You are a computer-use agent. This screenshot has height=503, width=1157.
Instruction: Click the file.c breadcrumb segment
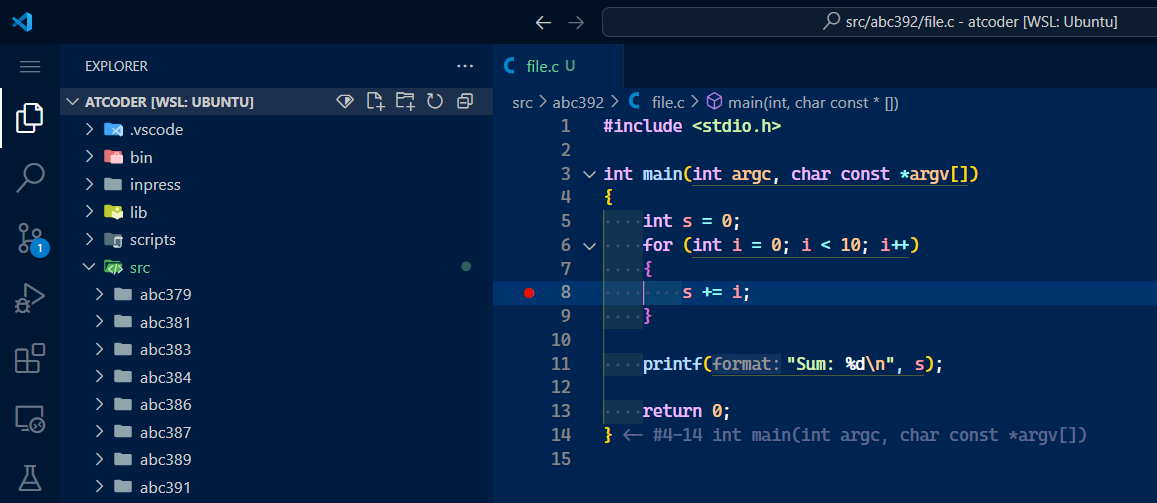(x=669, y=103)
